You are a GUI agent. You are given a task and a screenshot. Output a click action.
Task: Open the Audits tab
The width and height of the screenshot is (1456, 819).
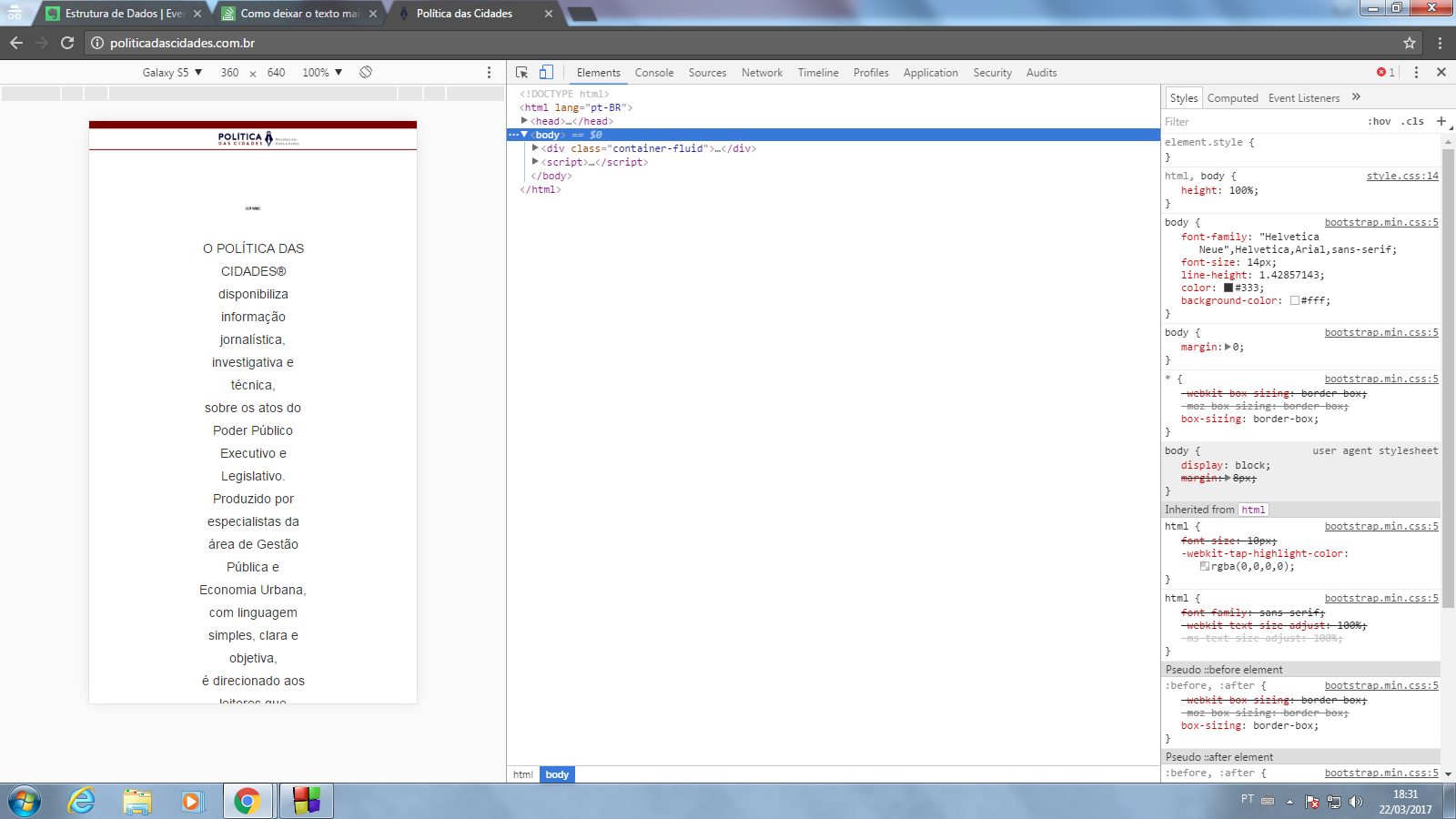1041,73
